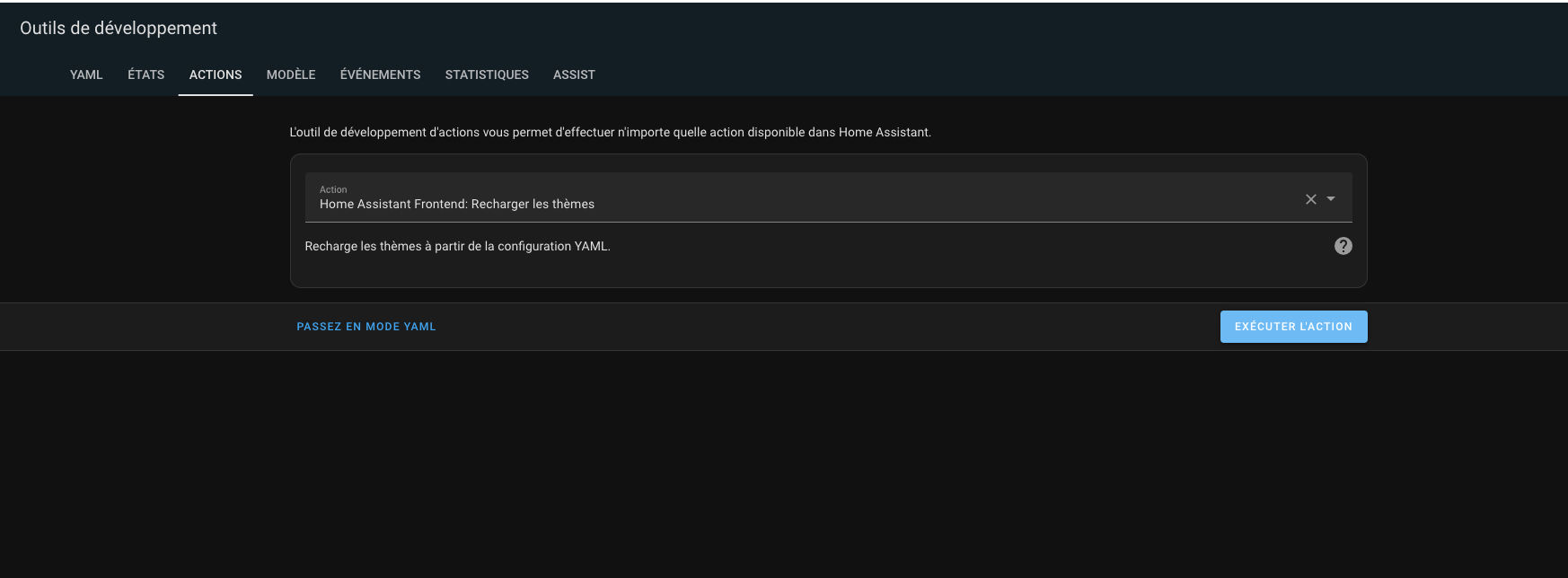Viewport: 1568px width, 578px height.
Task: Click the Outils de développement title
Action: [119, 28]
